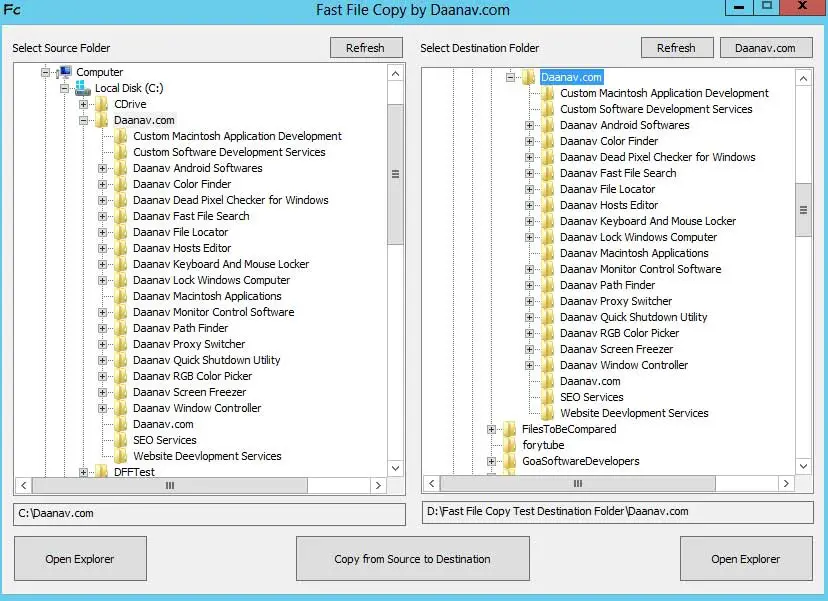The image size is (828, 601).
Task: Open Explorer for the destination folder
Action: coord(746,559)
